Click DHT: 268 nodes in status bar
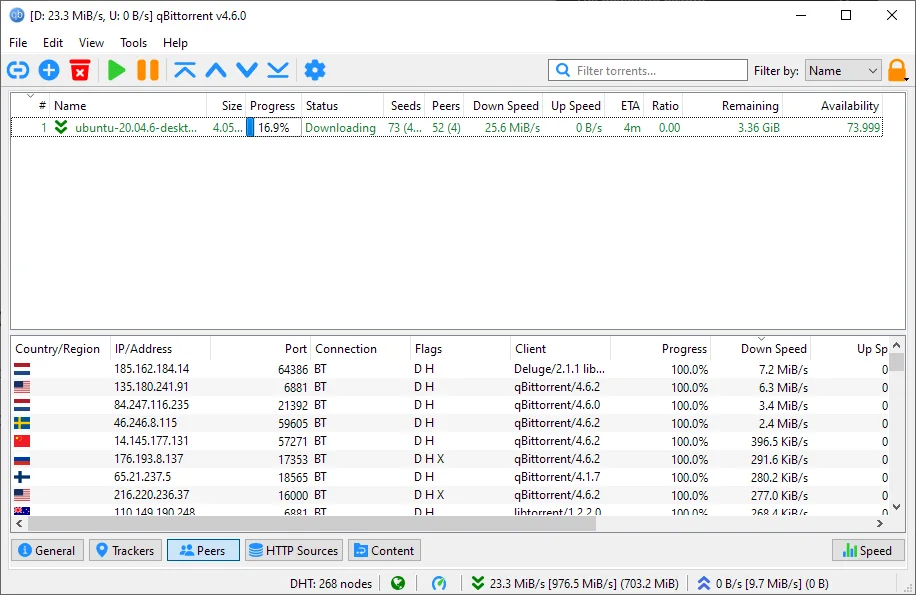The image size is (916, 595). coord(331,583)
